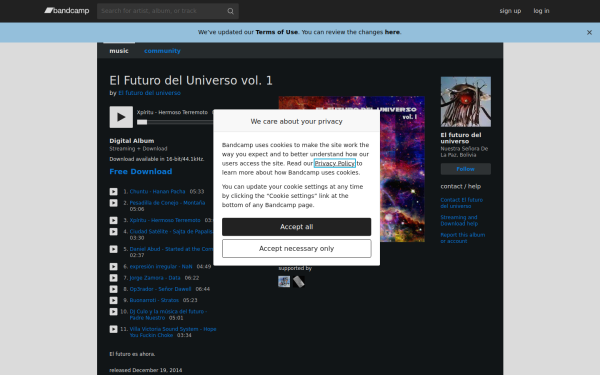Follow El futuro del universo
The height and width of the screenshot is (375, 600).
[x=466, y=169]
